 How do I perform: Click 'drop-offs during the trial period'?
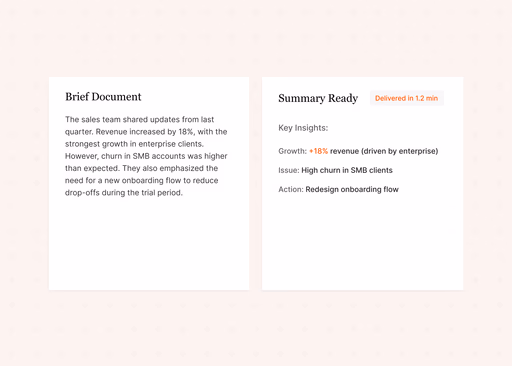[124, 193]
